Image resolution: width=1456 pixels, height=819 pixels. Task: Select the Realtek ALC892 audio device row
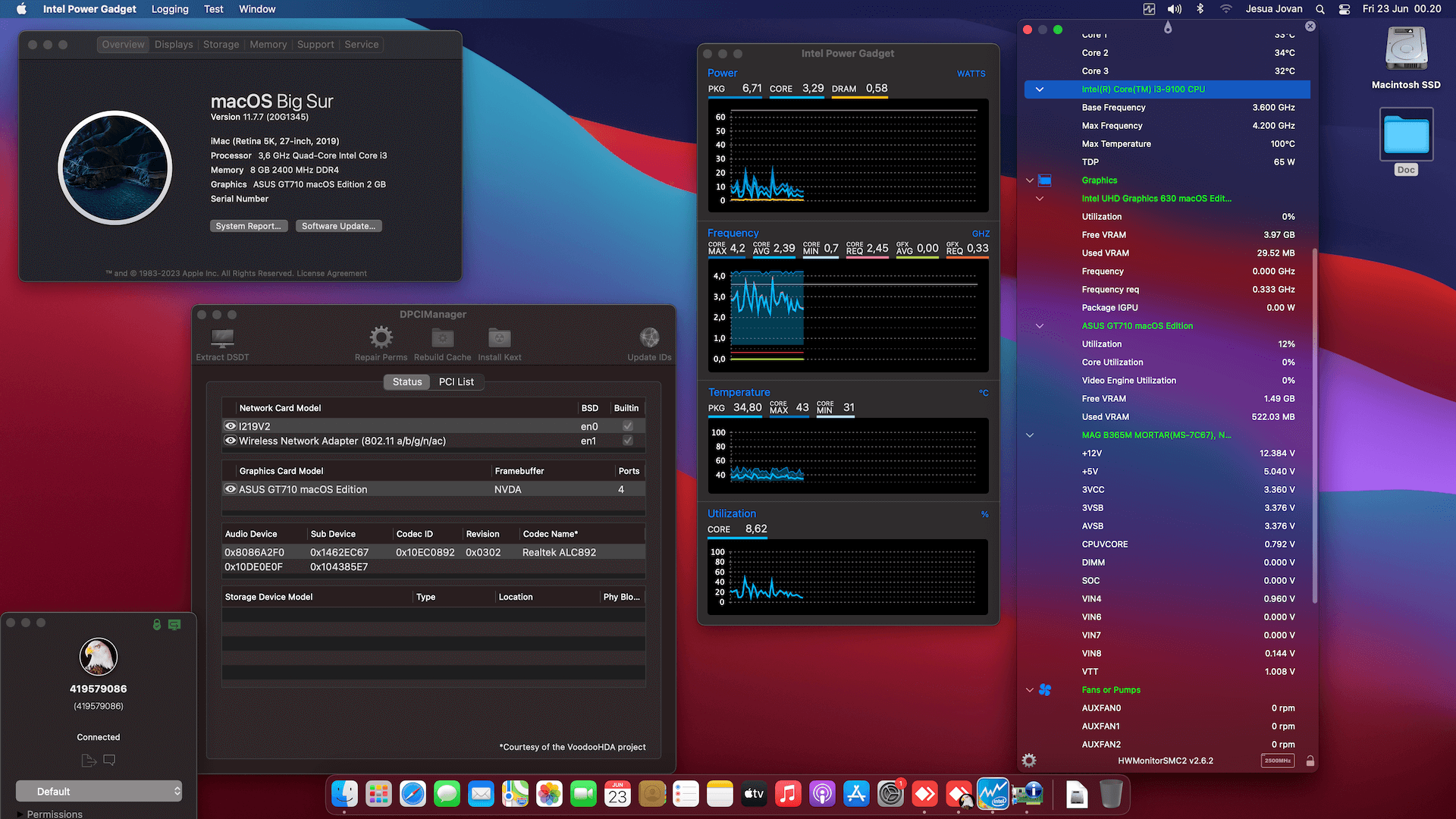point(433,552)
